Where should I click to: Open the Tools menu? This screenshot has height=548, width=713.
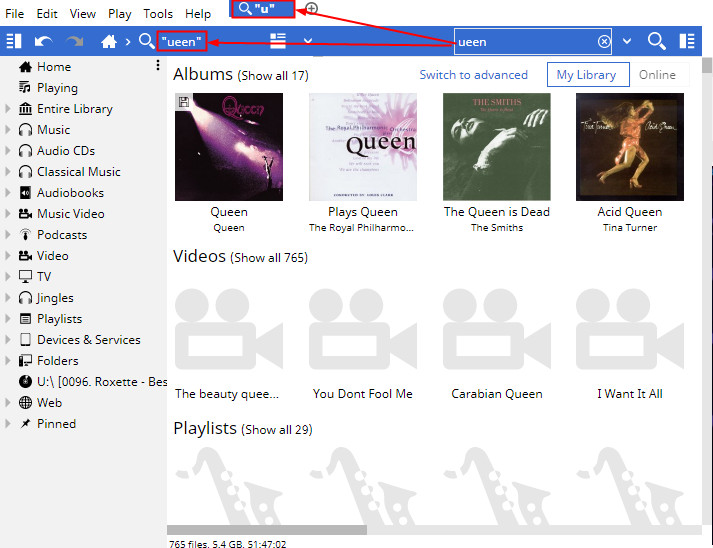(157, 14)
